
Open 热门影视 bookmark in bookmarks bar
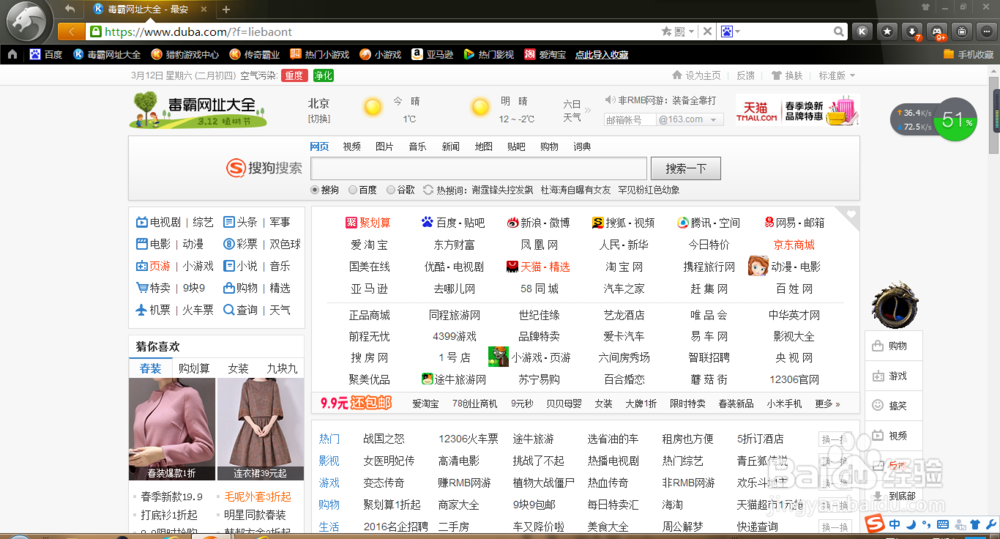point(489,54)
